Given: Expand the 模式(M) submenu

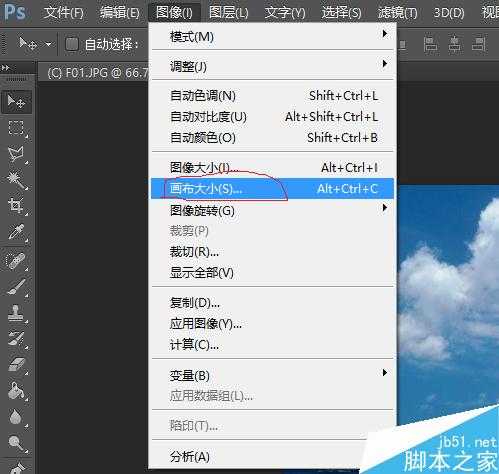Looking at the screenshot, I should click(273, 36).
